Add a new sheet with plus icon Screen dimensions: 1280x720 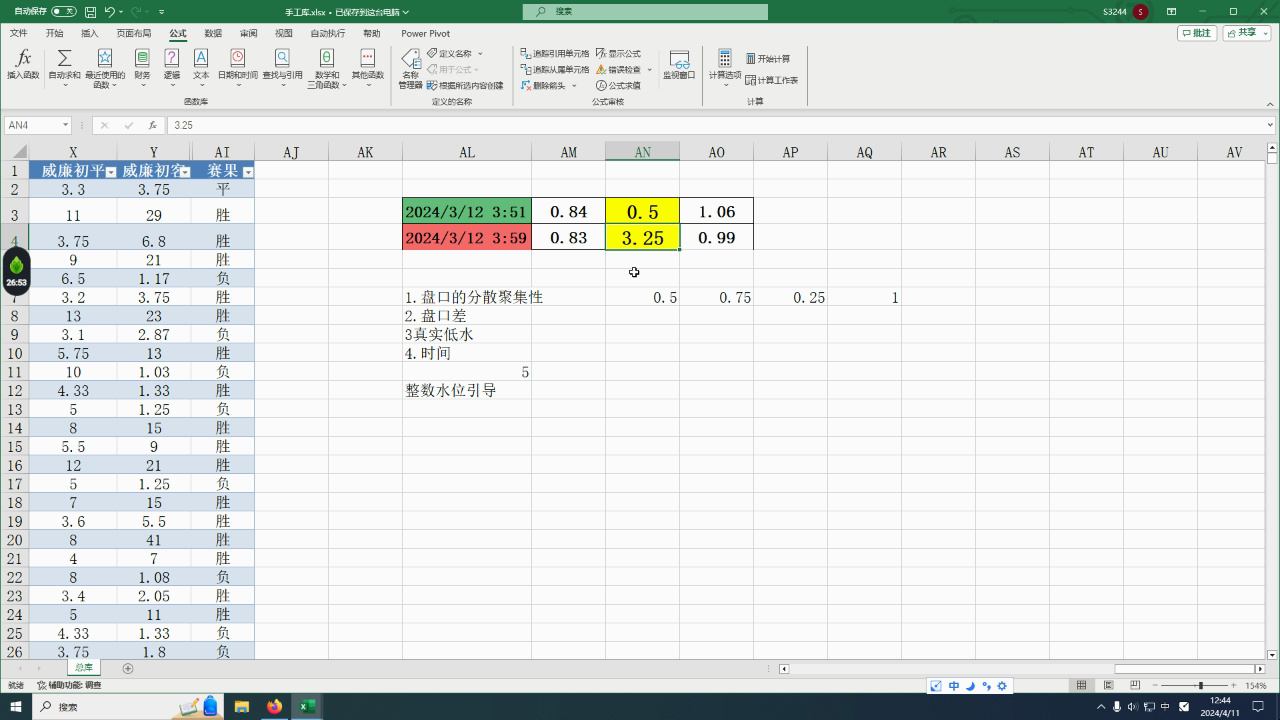click(x=127, y=668)
